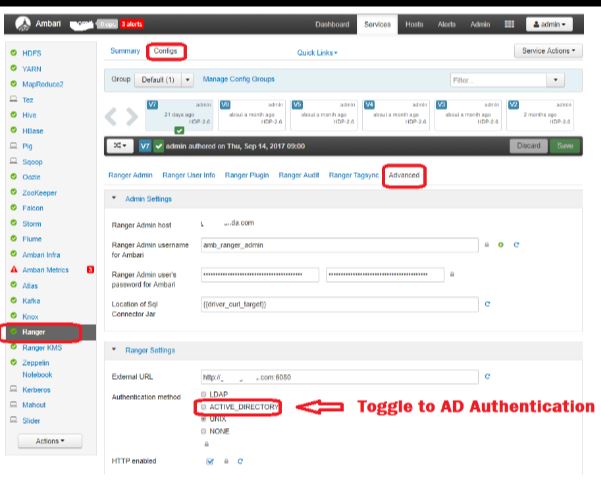This screenshot has width=601, height=482.
Task: Click the red alerts badge
Action: point(132,24)
